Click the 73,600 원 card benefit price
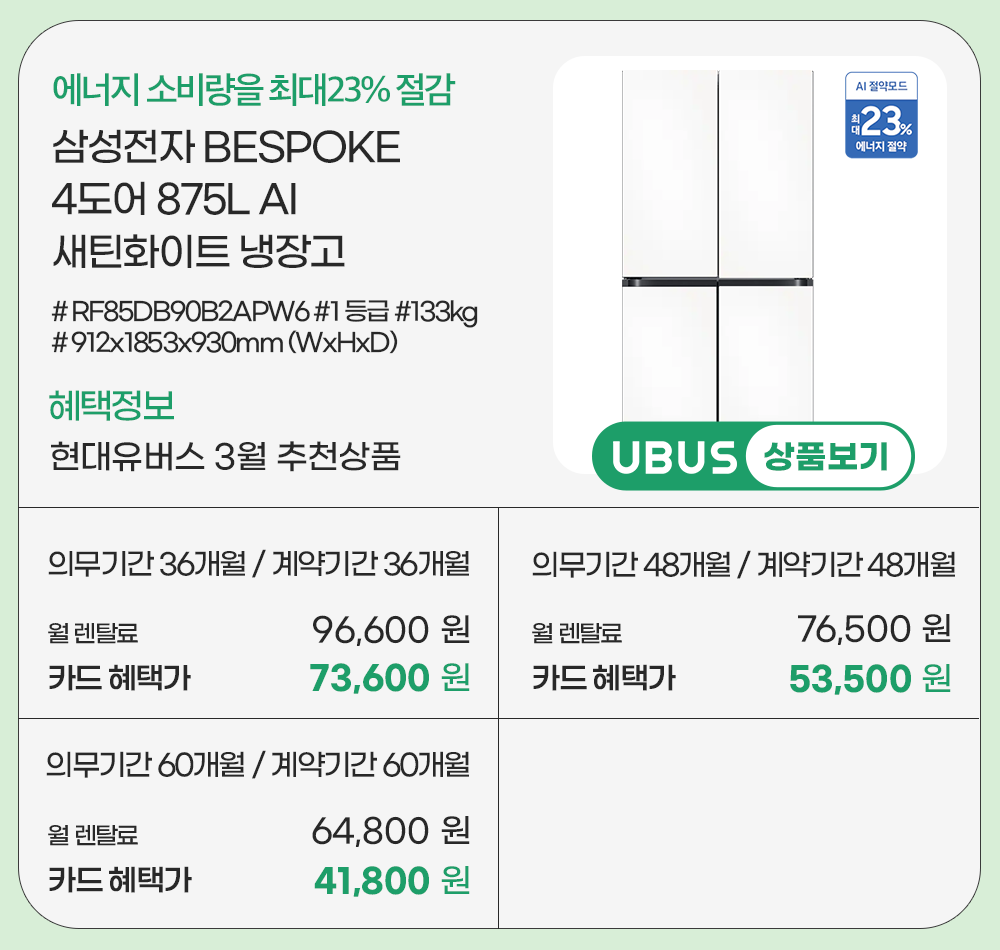Screen dimensions: 1000x950 coord(390,679)
